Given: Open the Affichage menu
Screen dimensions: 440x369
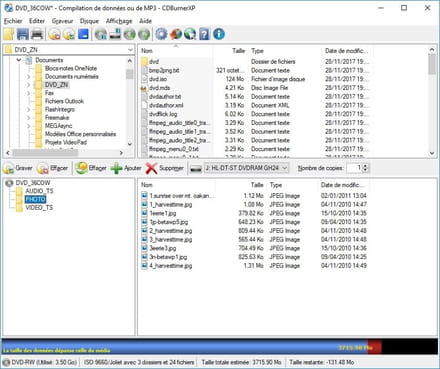Looking at the screenshot, I should tap(119, 21).
